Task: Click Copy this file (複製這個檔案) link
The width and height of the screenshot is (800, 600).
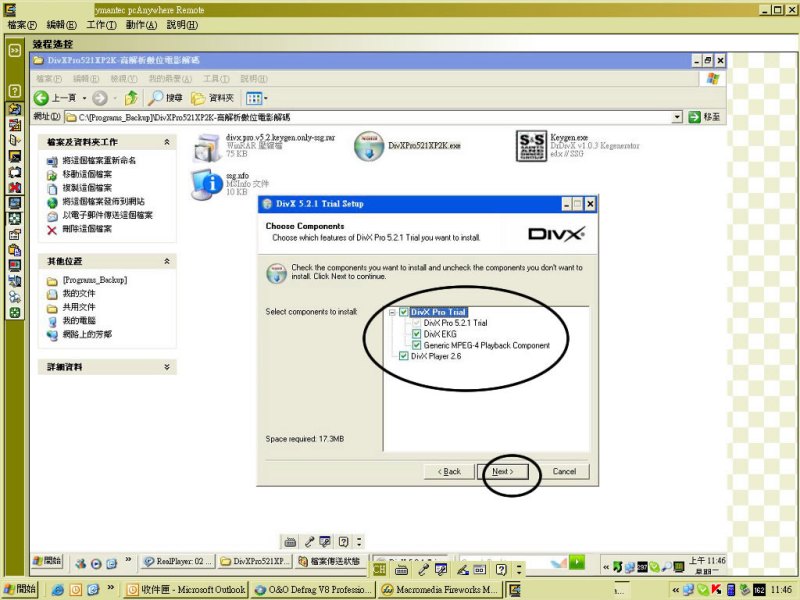Action: (x=87, y=188)
